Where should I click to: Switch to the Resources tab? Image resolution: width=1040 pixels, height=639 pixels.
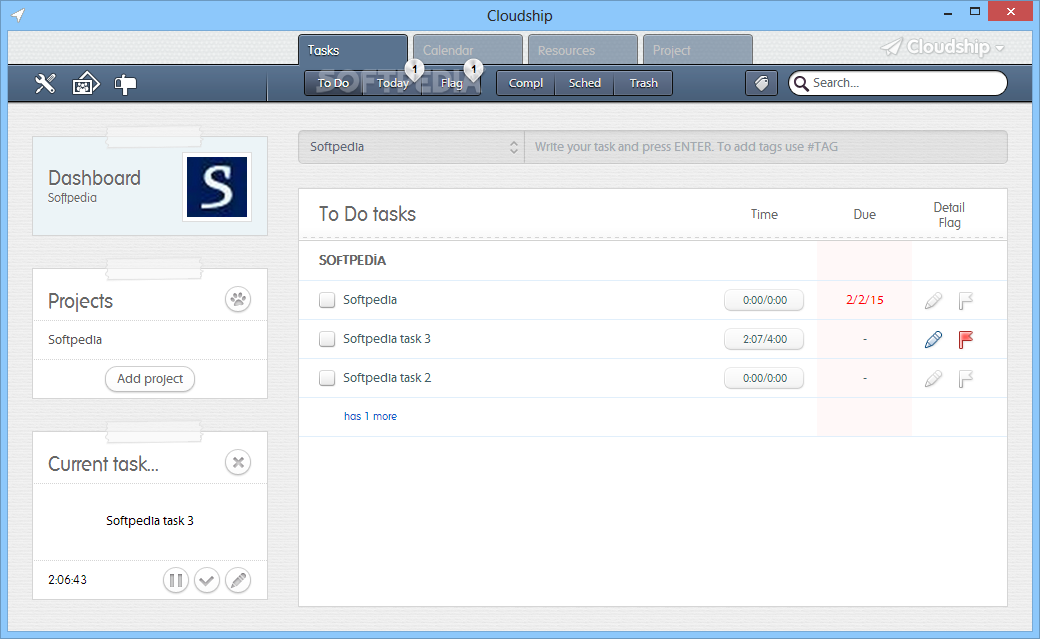tap(582, 50)
